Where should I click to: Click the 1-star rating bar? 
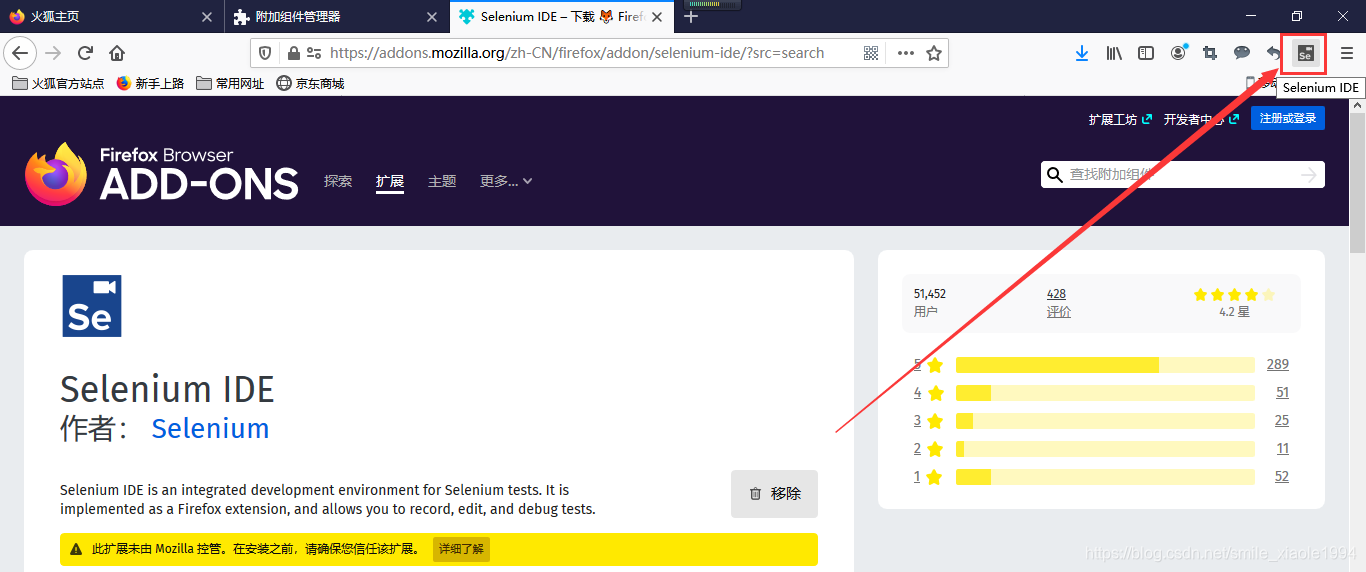(x=1105, y=477)
